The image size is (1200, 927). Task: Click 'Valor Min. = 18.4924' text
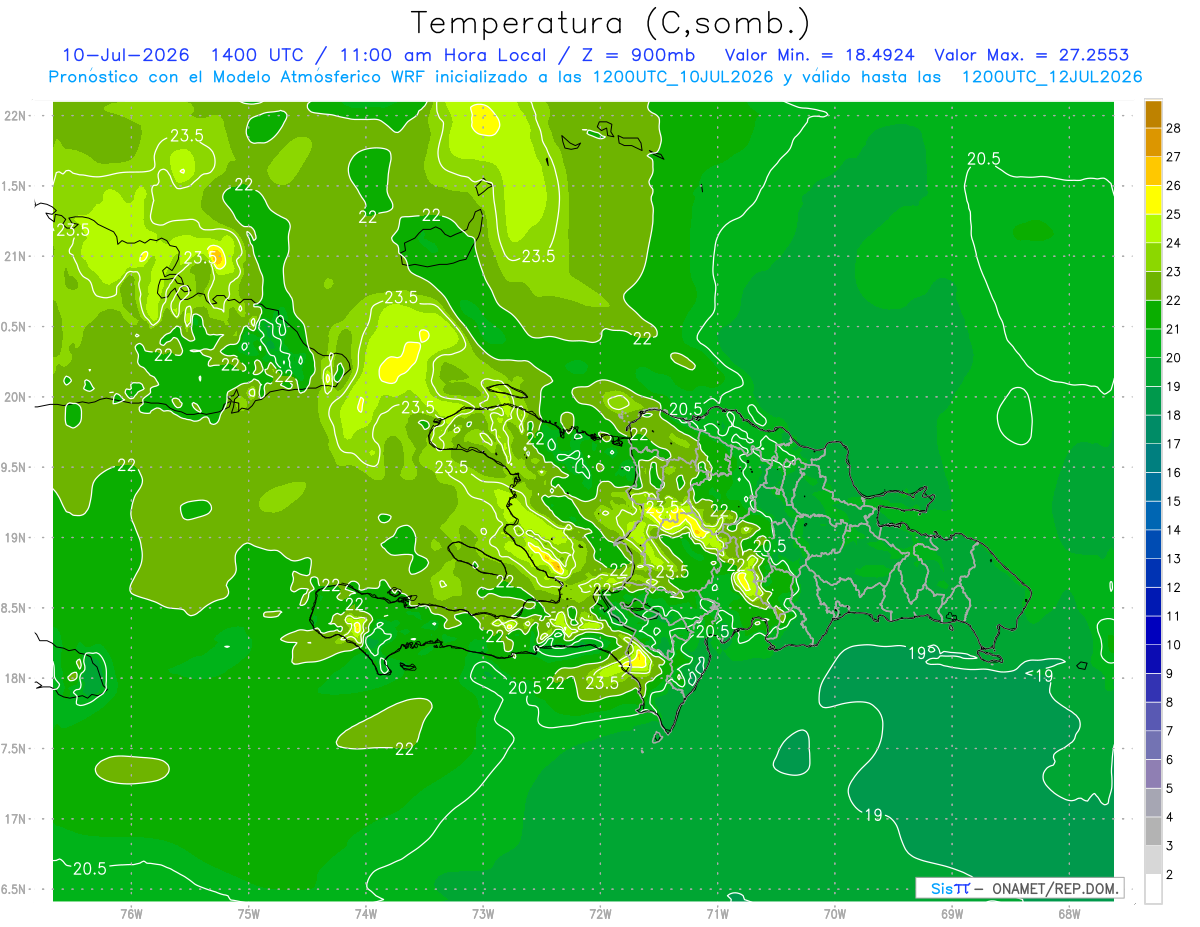tap(822, 55)
